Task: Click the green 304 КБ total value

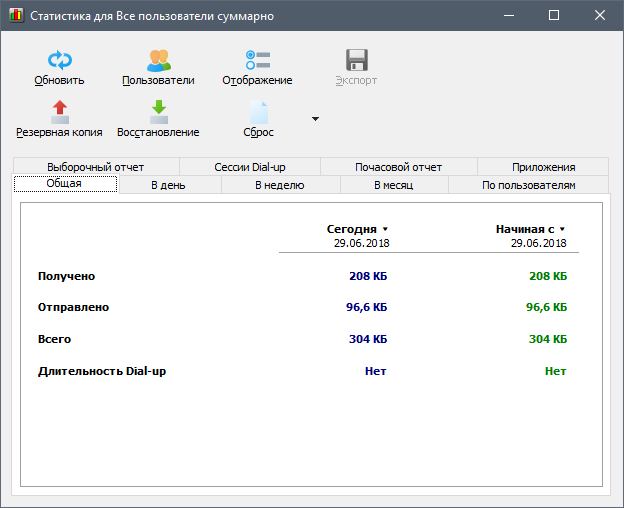Action: (x=548, y=339)
